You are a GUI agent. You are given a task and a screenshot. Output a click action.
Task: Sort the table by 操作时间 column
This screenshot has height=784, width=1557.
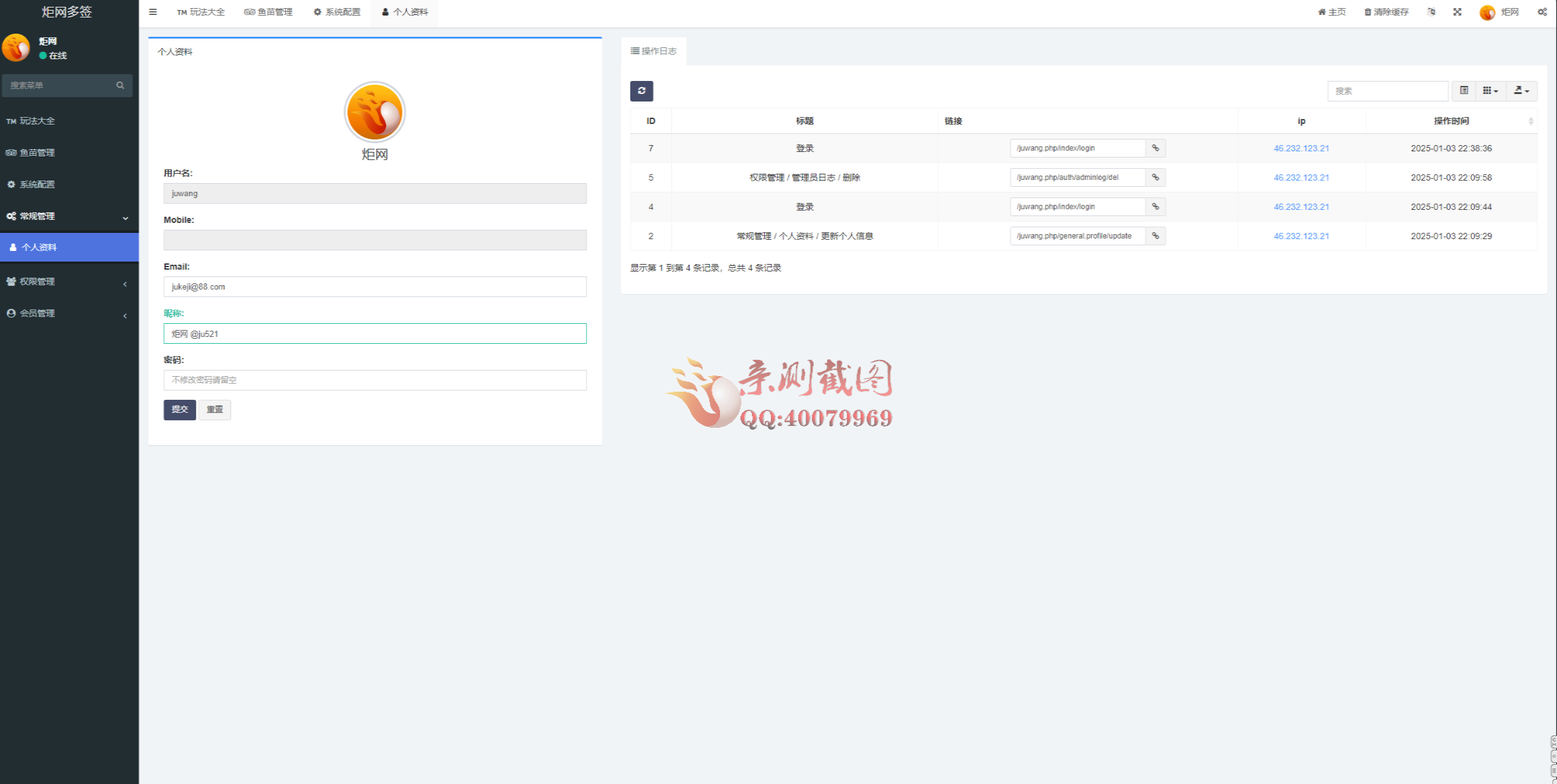coord(1451,121)
